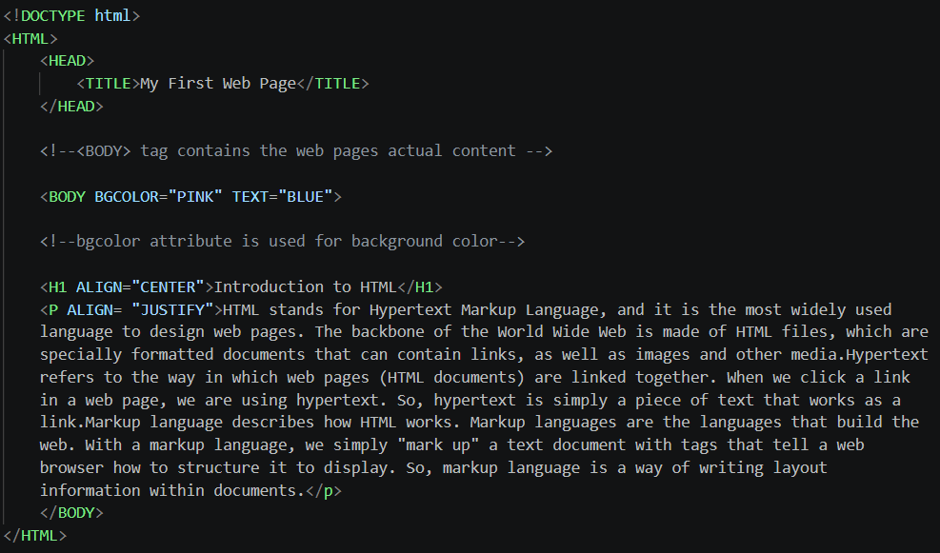
Task: Click the "PINK" attribute value
Action: coord(195,197)
